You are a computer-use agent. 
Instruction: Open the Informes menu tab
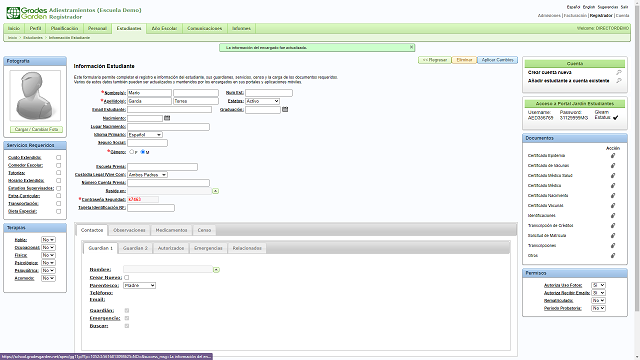pyautogui.click(x=241, y=29)
